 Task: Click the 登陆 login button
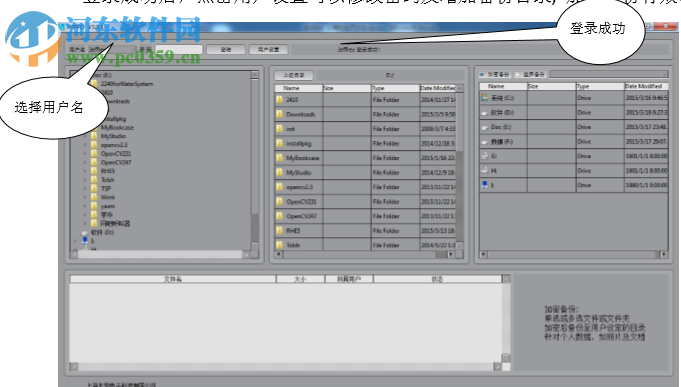click(225, 50)
